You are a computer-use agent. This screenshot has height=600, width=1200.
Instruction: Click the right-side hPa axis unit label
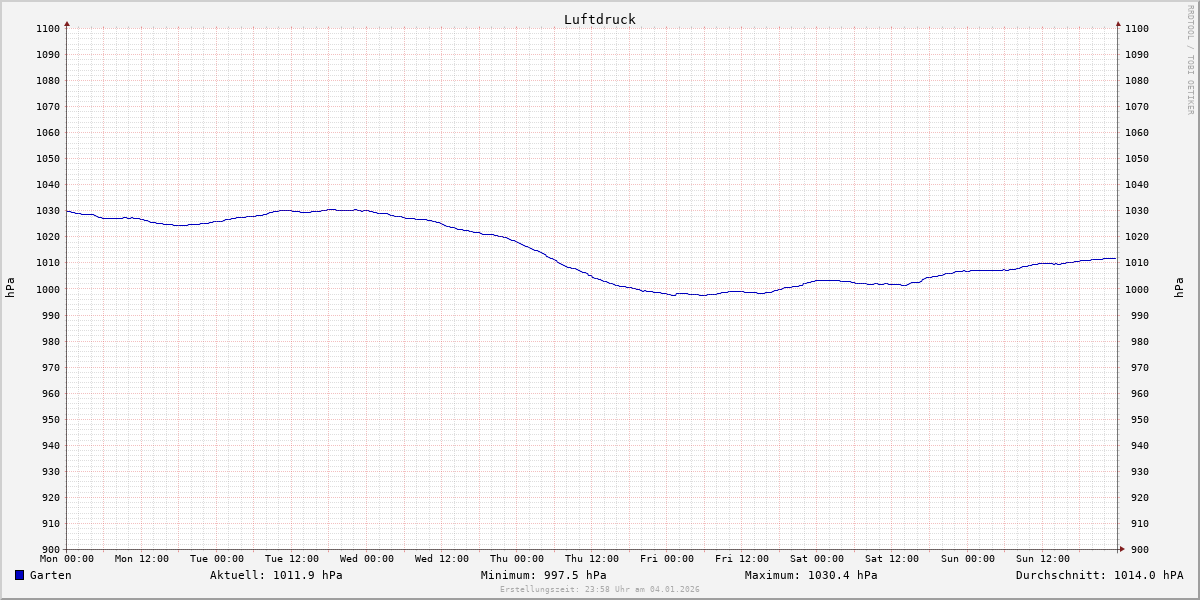[1181, 288]
